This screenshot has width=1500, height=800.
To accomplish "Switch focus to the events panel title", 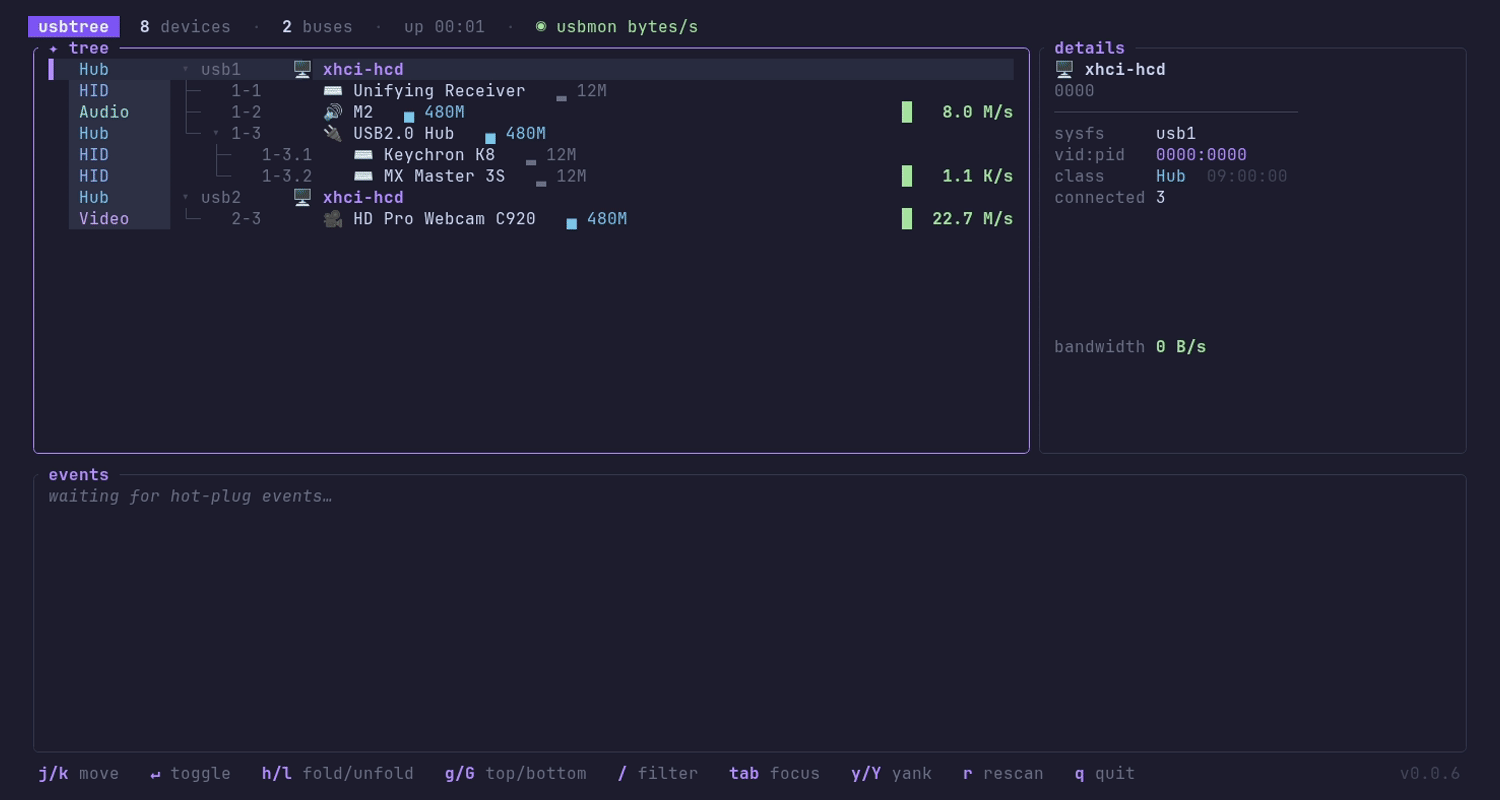I will coord(79,475).
